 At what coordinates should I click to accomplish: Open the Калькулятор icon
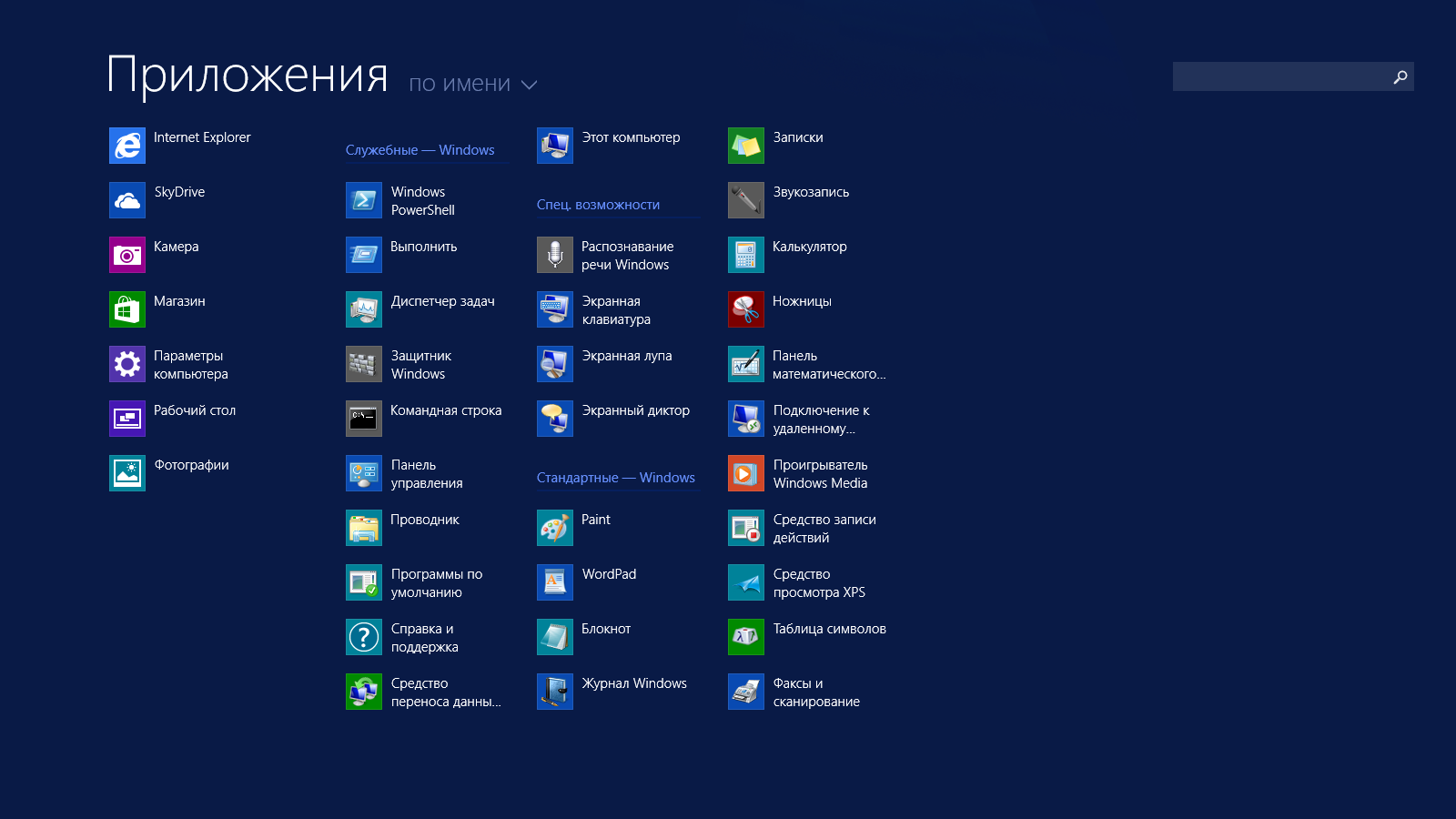coord(746,255)
